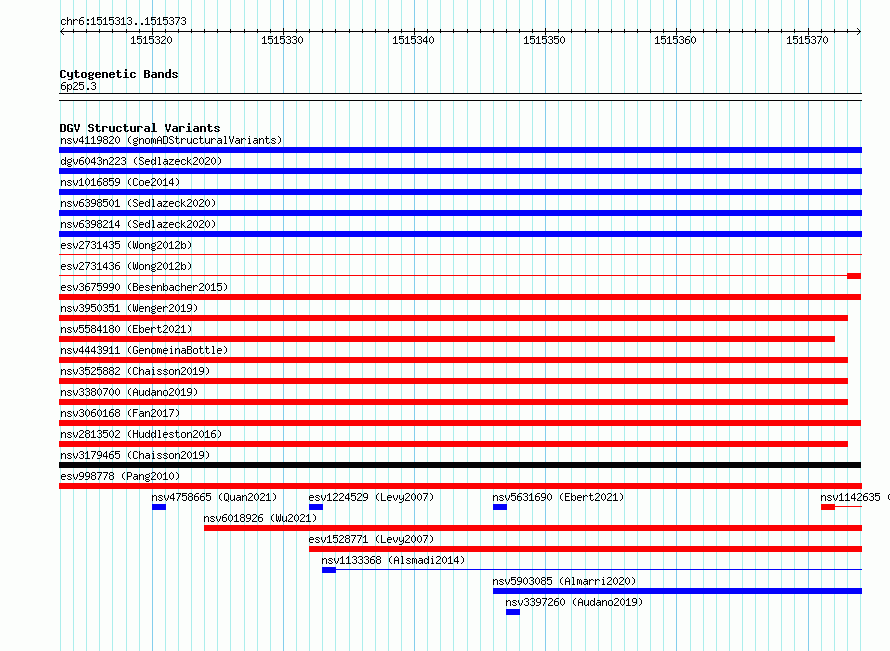Select small blue block under nsv3397260
The image size is (890, 651).
point(513,612)
